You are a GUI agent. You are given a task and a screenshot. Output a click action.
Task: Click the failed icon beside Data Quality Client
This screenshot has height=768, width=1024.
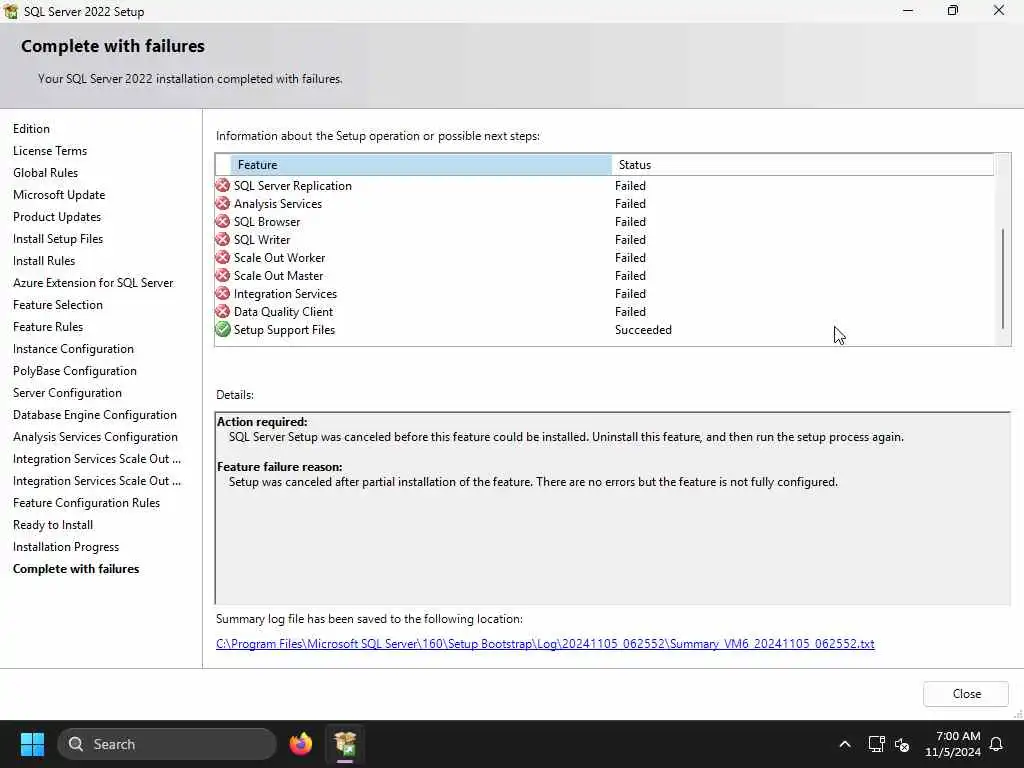(223, 312)
